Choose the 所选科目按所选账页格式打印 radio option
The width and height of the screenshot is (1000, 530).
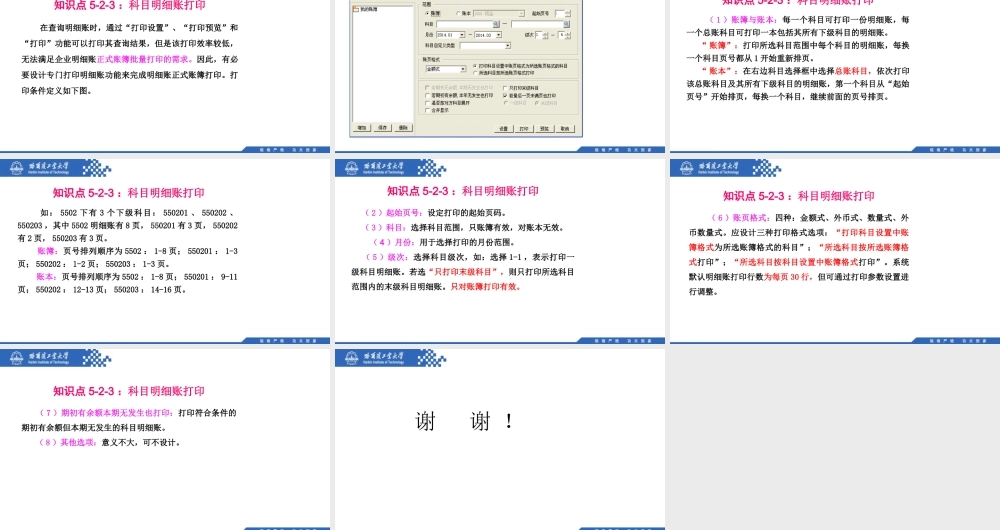click(x=474, y=73)
